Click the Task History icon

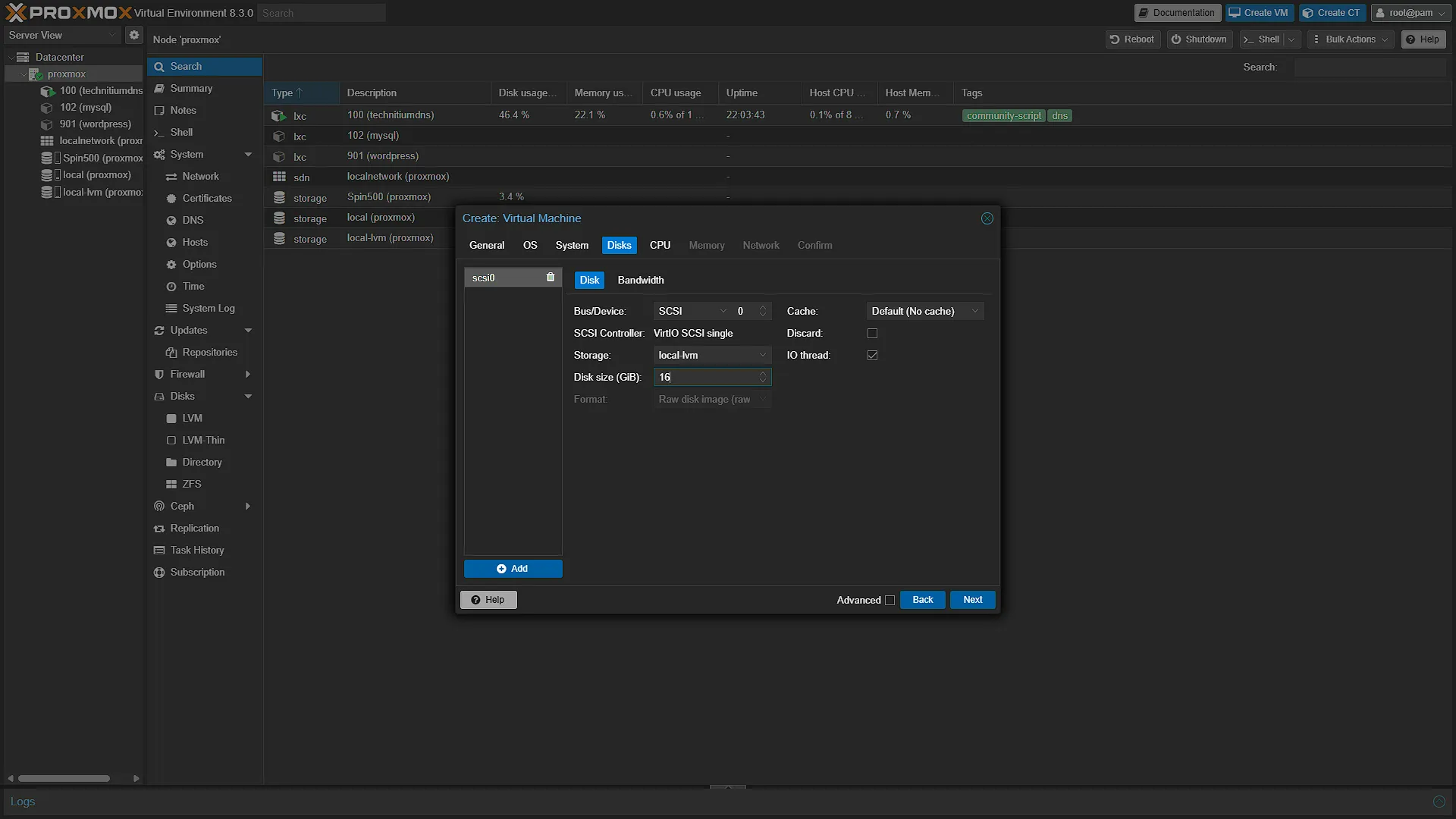[159, 550]
